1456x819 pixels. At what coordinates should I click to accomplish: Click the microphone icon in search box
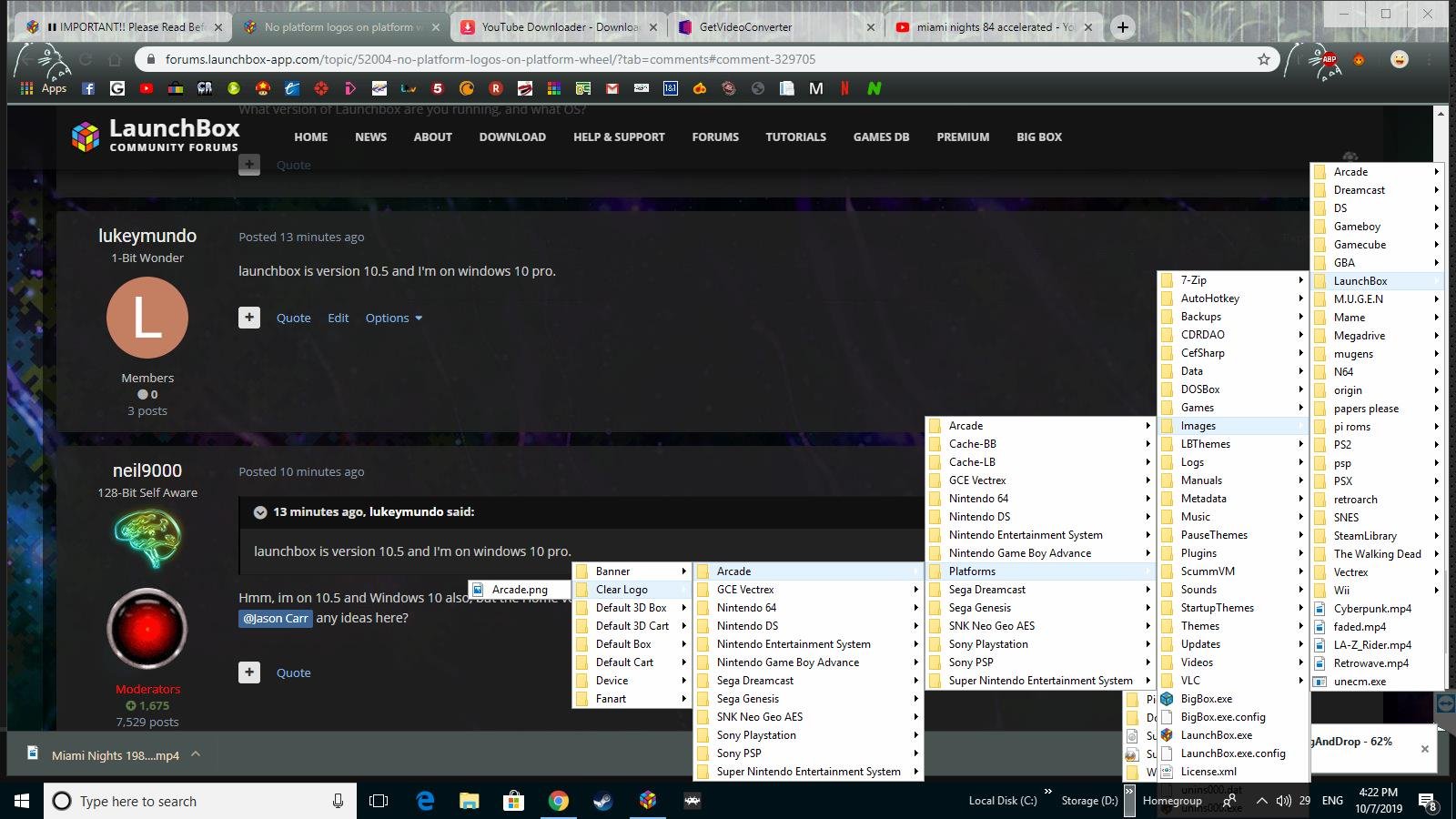338,801
